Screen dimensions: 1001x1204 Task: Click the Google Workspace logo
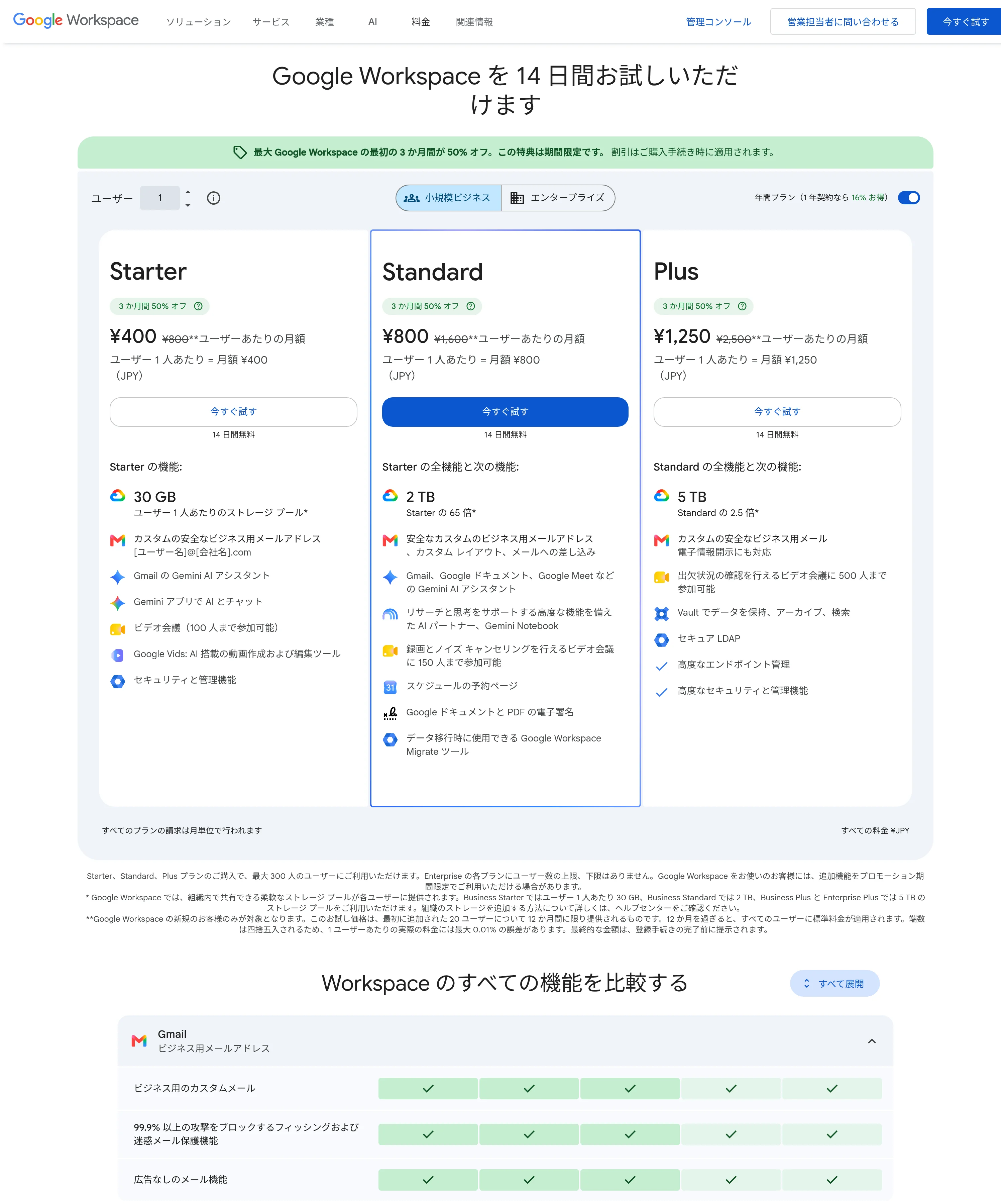click(76, 21)
